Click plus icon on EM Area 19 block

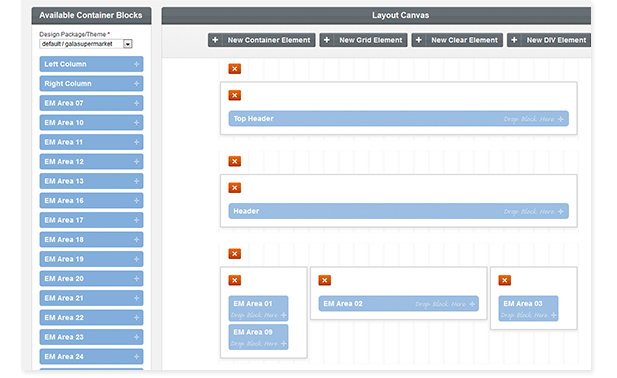pos(136,259)
